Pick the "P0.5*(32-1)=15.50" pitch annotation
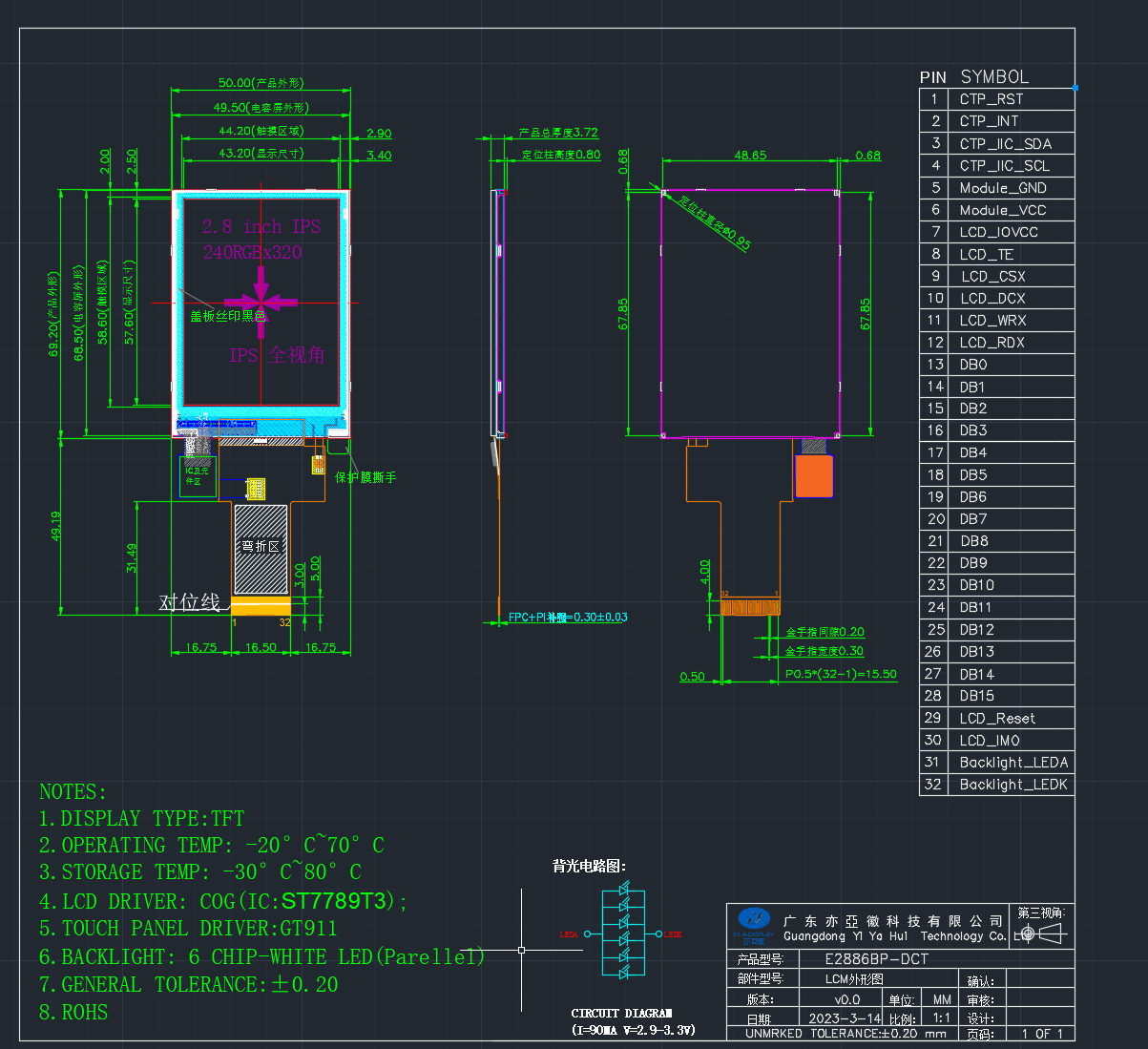The image size is (1148, 1049). click(x=841, y=674)
